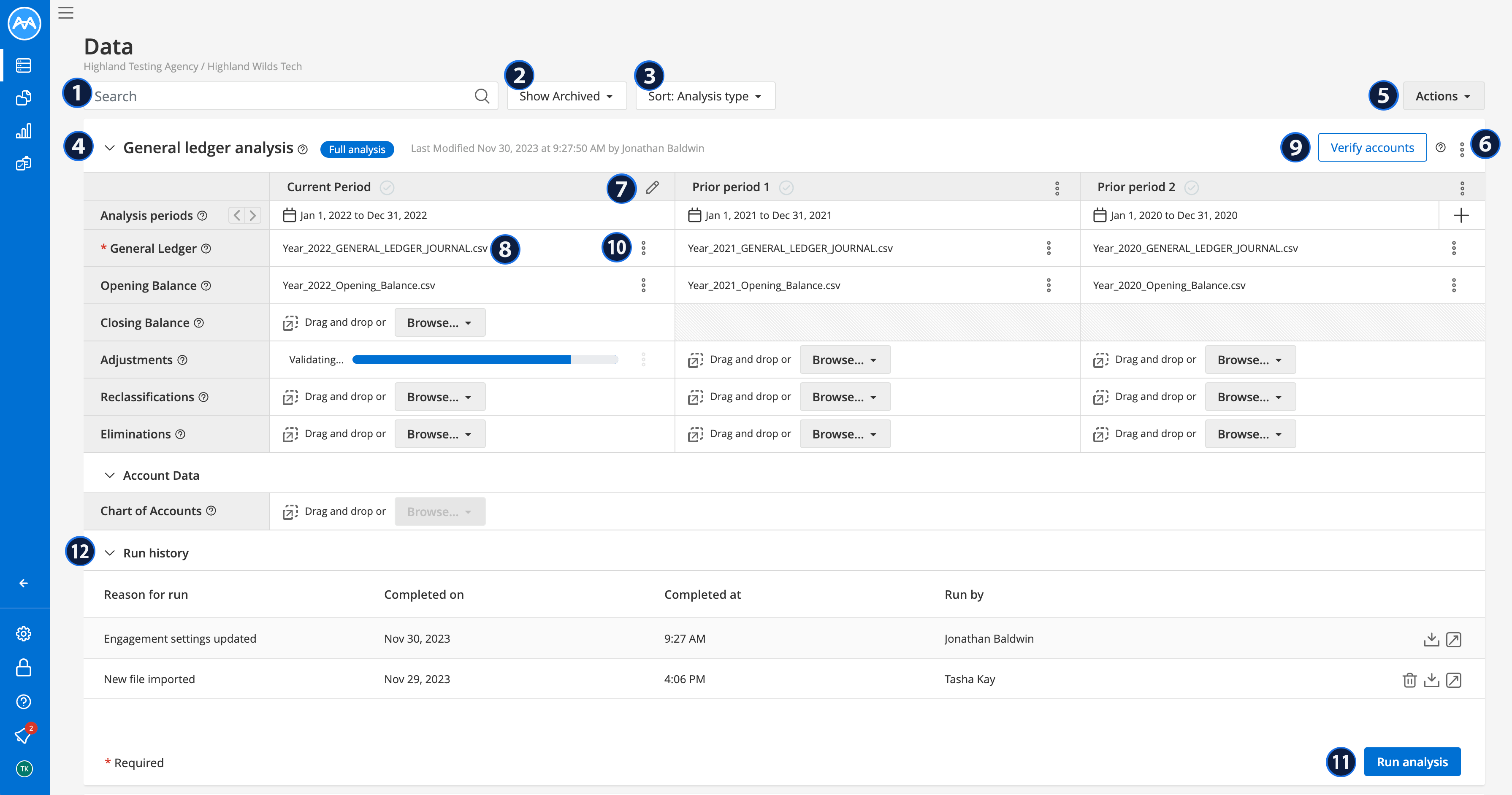Image resolution: width=1512 pixels, height=795 pixels.
Task: Click the MindBridge logo icon
Action: point(24,24)
